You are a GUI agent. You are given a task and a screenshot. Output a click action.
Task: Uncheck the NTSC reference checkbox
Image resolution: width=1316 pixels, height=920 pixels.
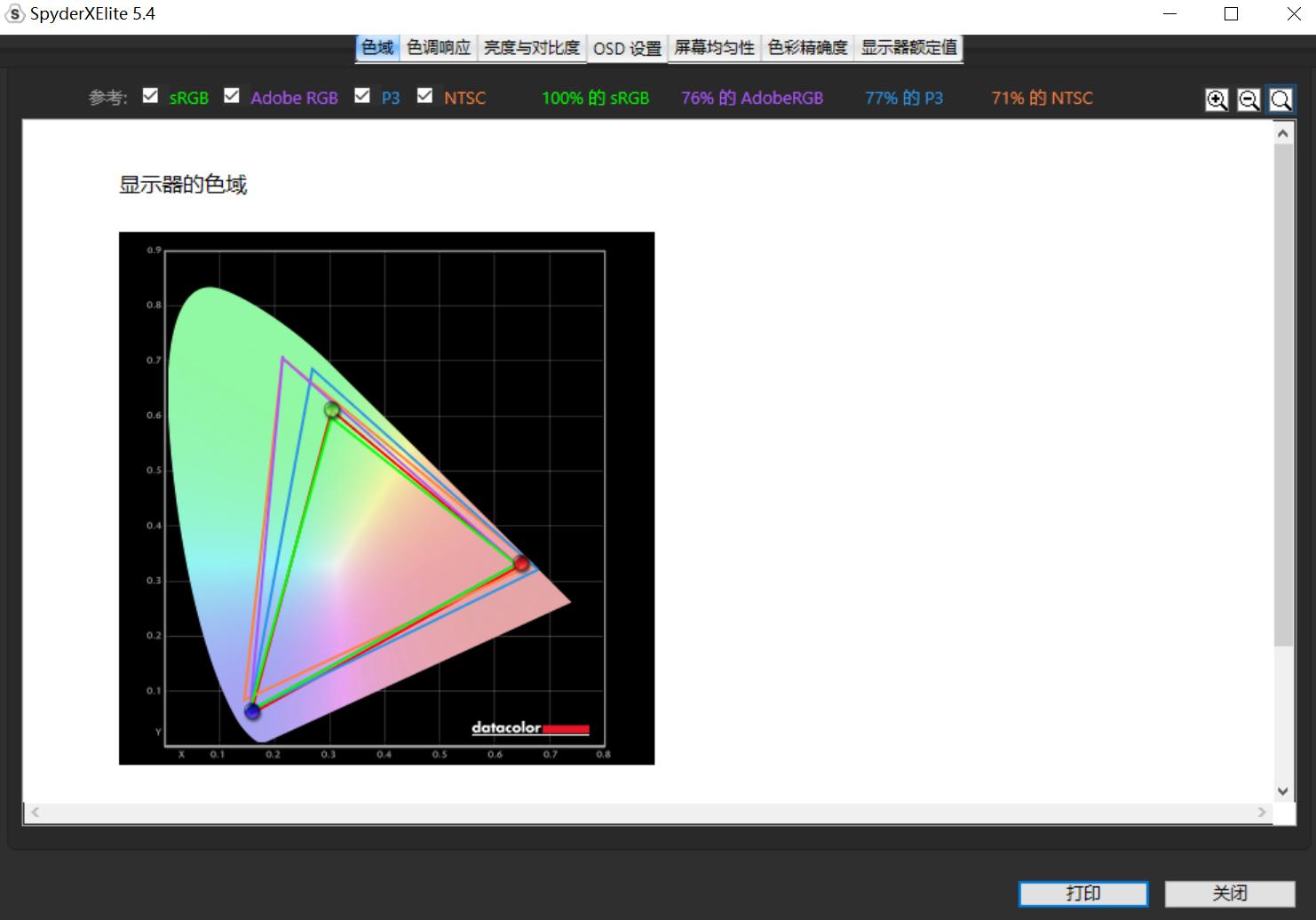[425, 95]
